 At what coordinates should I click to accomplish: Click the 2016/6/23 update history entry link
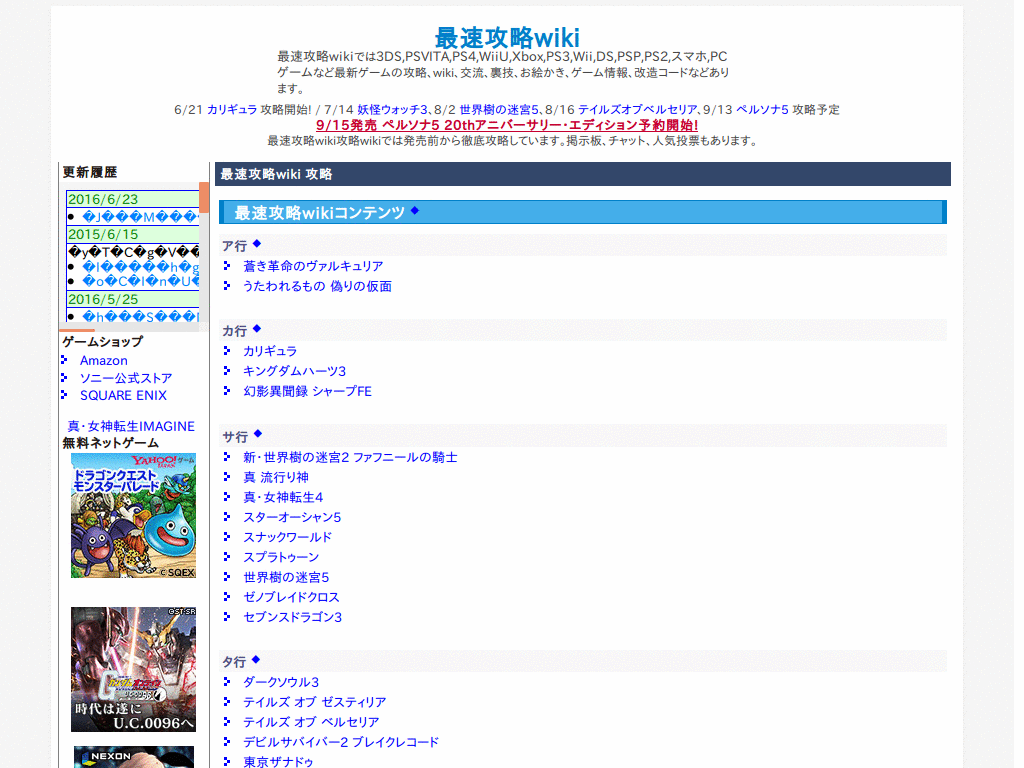click(x=140, y=217)
